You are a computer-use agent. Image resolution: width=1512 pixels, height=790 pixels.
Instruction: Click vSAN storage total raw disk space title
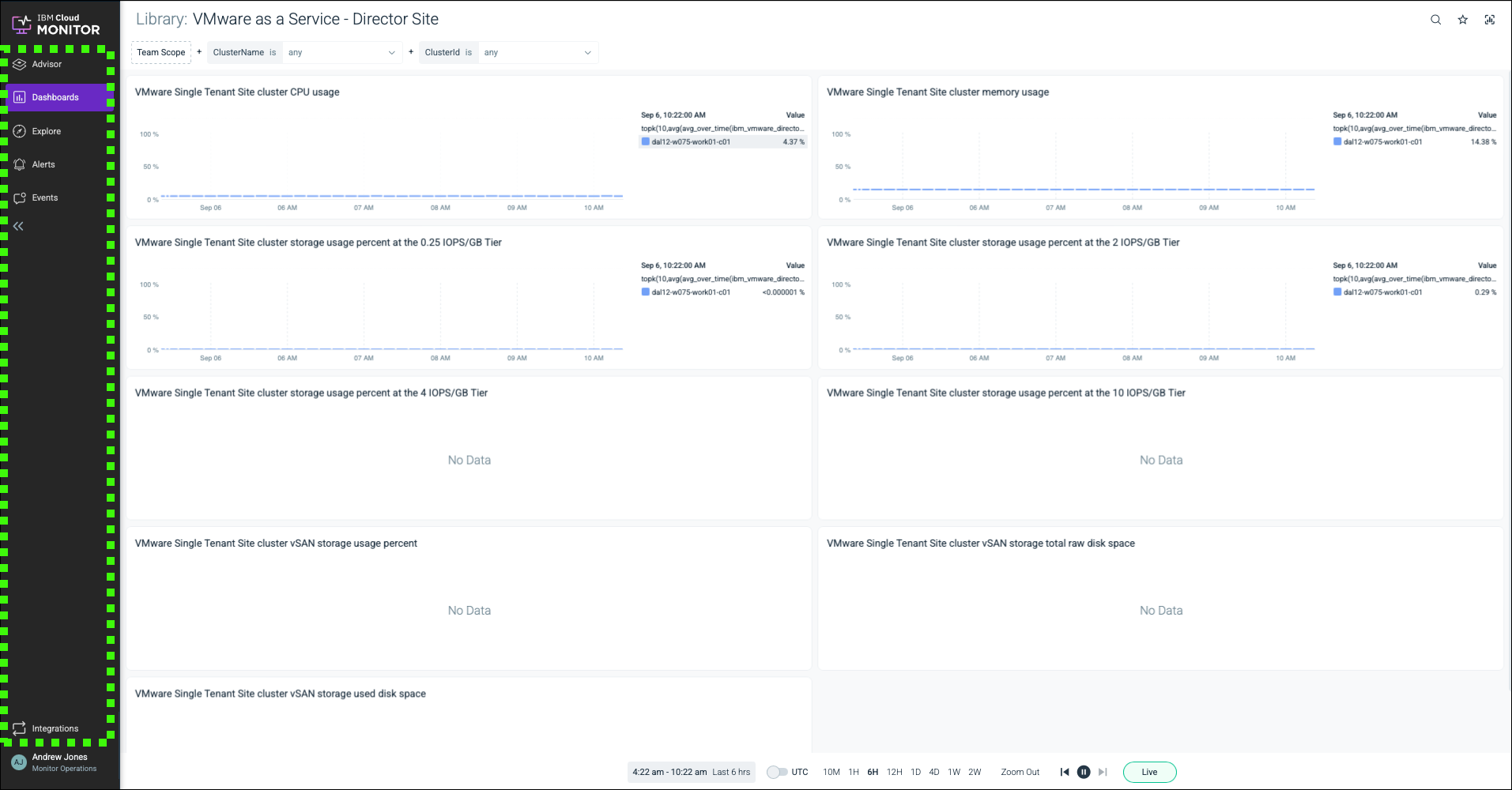tap(981, 543)
